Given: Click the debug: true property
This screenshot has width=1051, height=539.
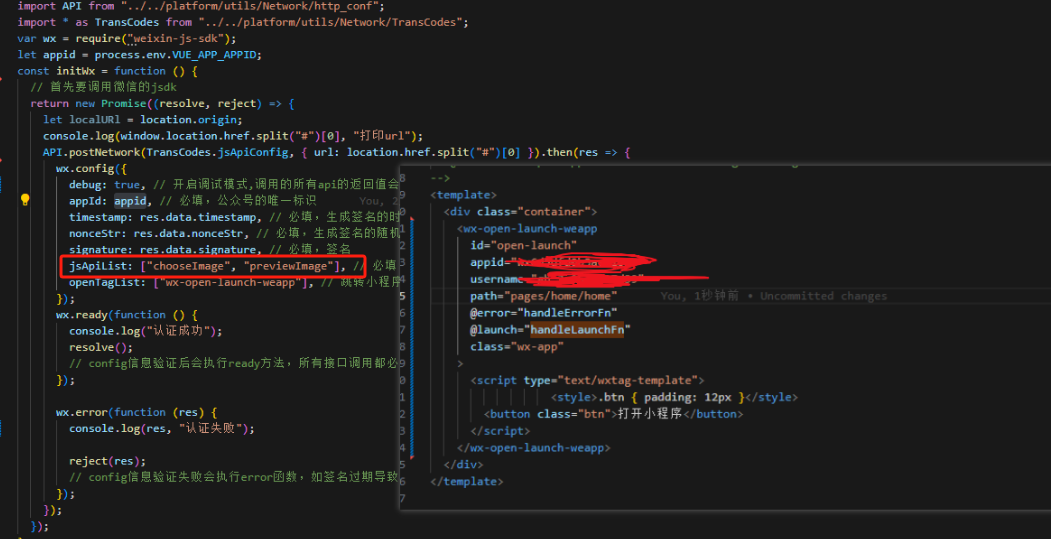Looking at the screenshot, I should coord(104,184).
